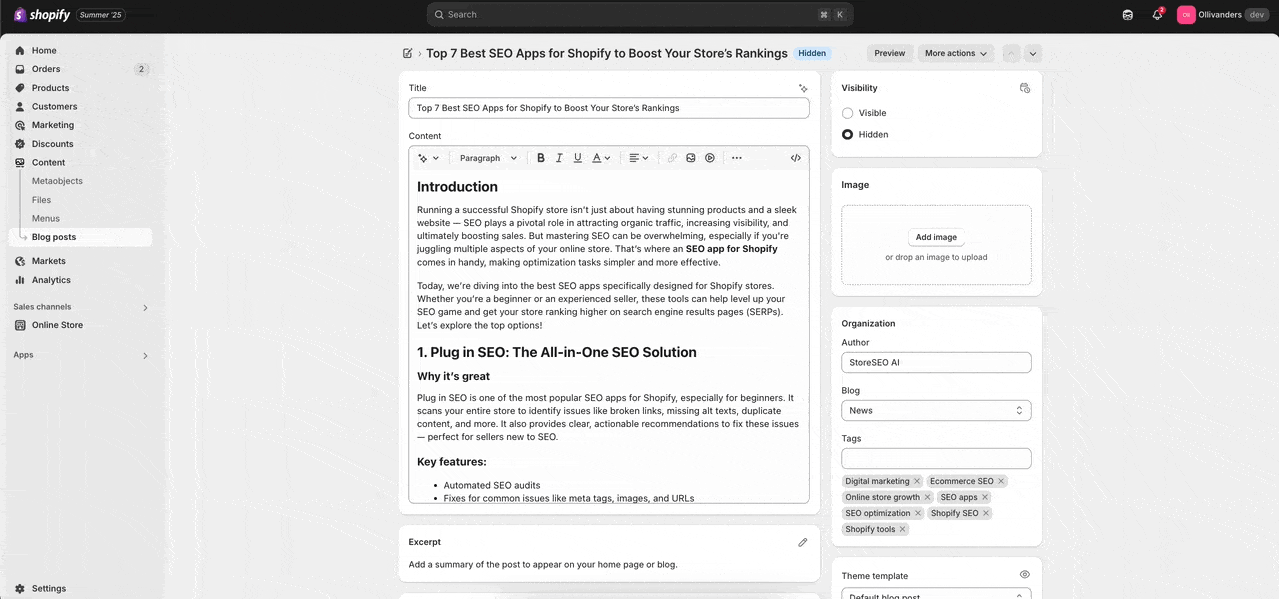Viewport: 1279px width, 599px height.
Task: Toggle underline formatting
Action: 577,158
